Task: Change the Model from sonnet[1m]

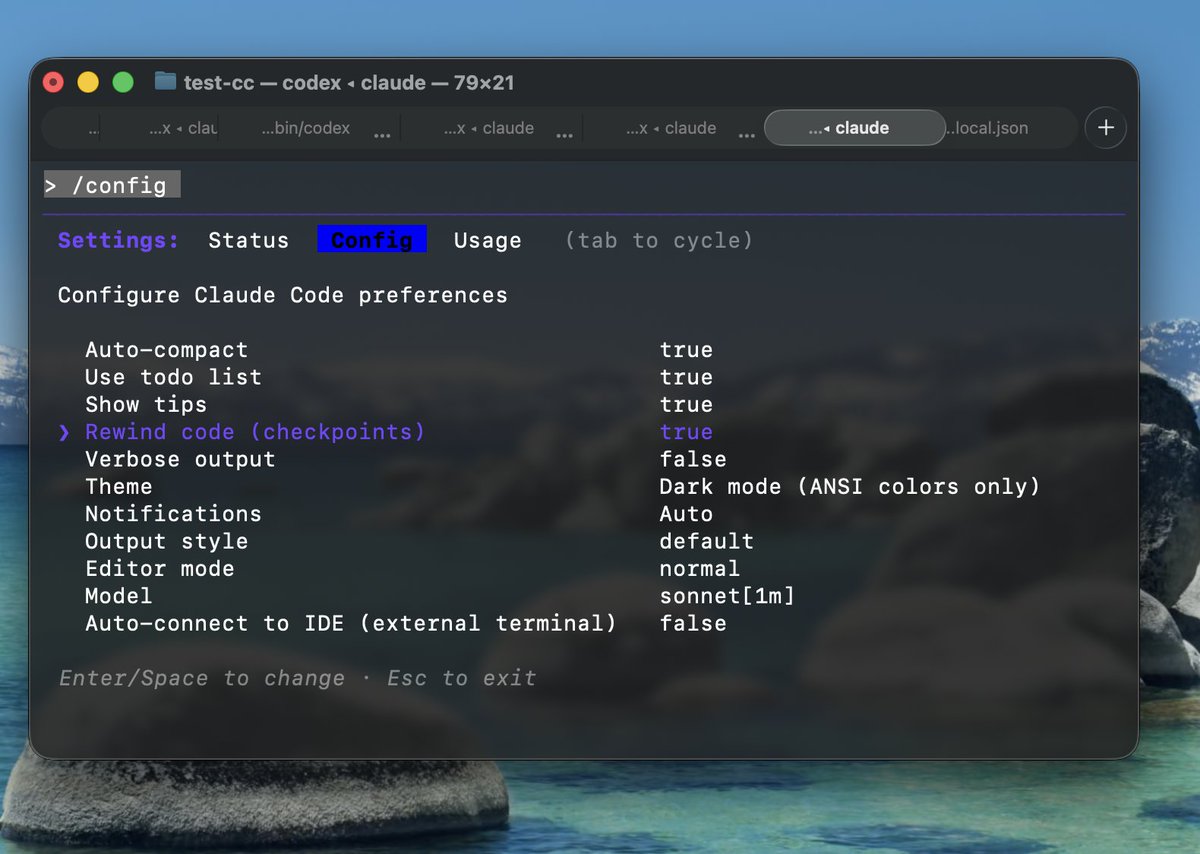Action: (118, 595)
